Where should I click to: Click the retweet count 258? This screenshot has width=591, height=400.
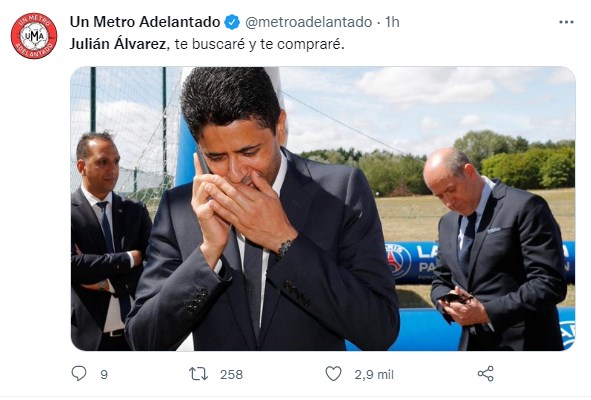[231, 374]
